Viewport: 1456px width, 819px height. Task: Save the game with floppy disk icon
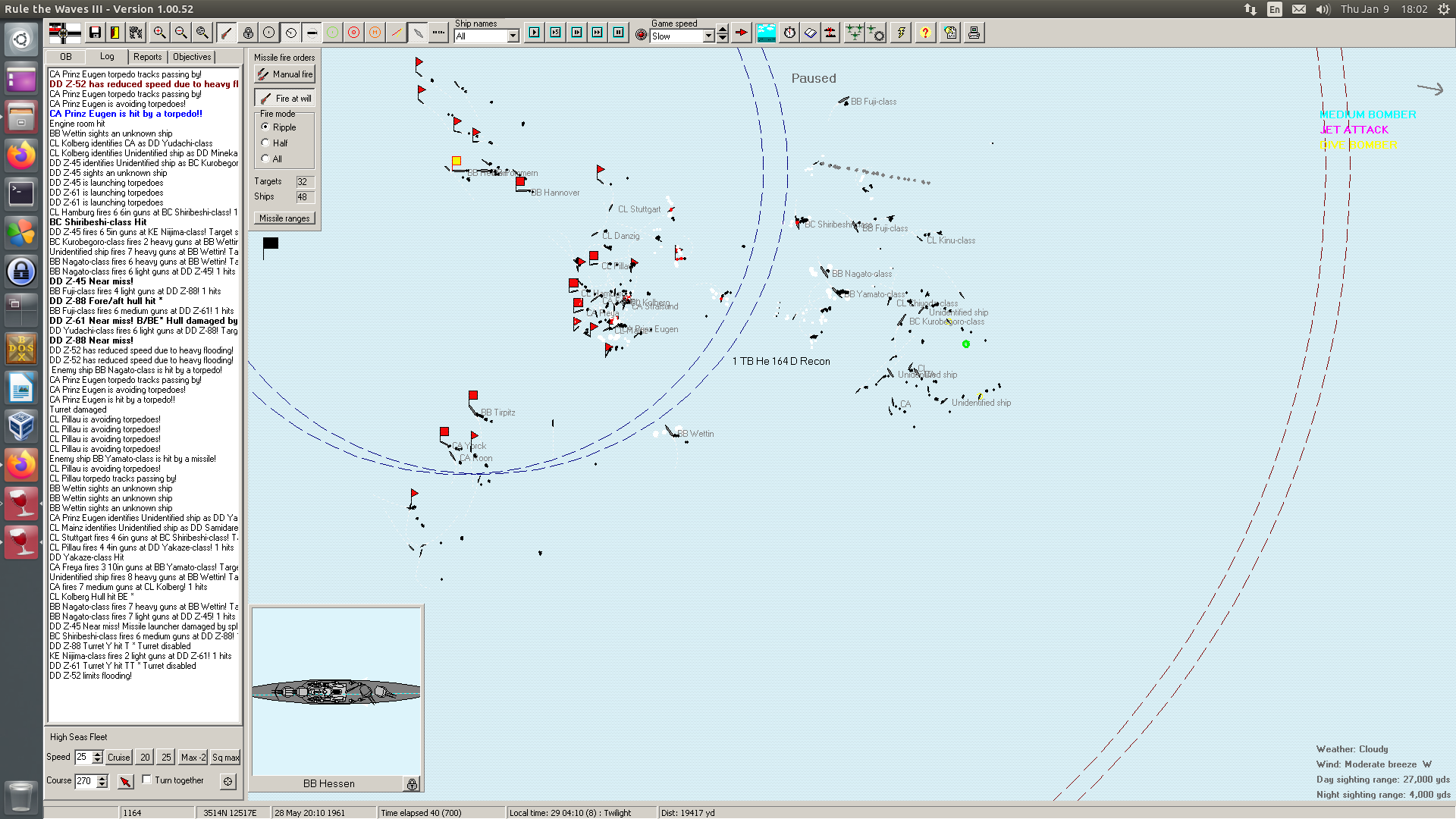(x=95, y=33)
